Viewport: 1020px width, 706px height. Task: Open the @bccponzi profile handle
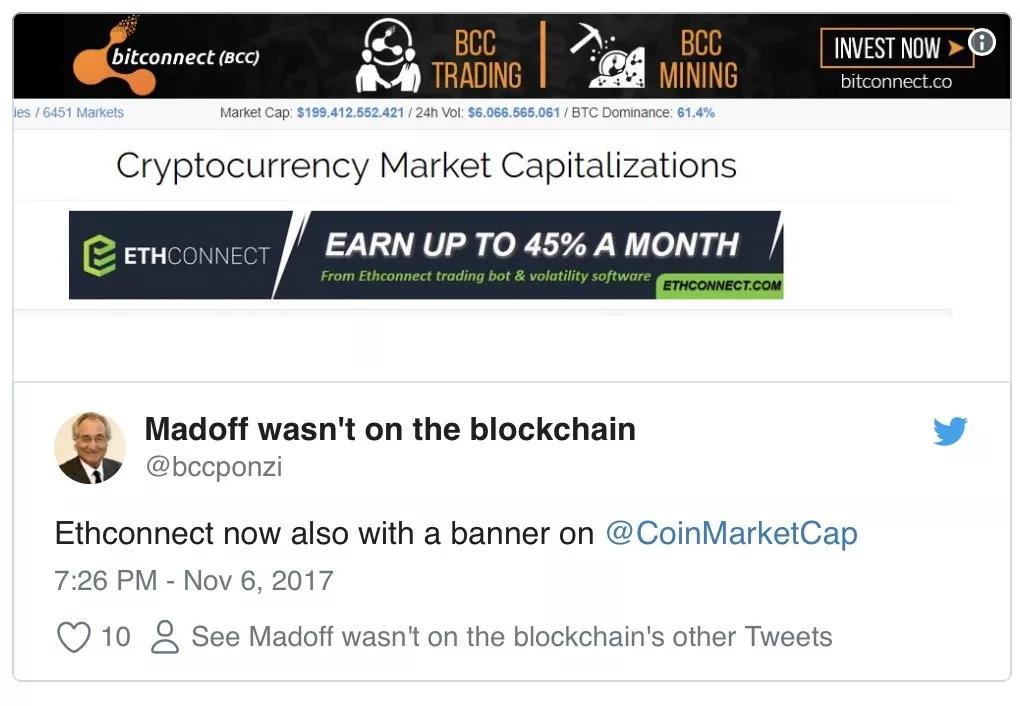coord(214,467)
